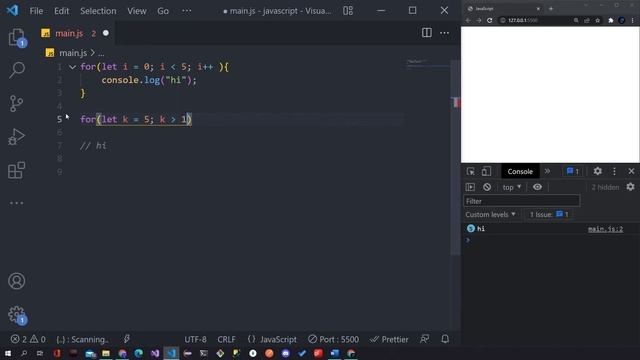Viewport: 640px width, 360px height.
Task: Change UTF-8 file encoding
Action: point(195,339)
